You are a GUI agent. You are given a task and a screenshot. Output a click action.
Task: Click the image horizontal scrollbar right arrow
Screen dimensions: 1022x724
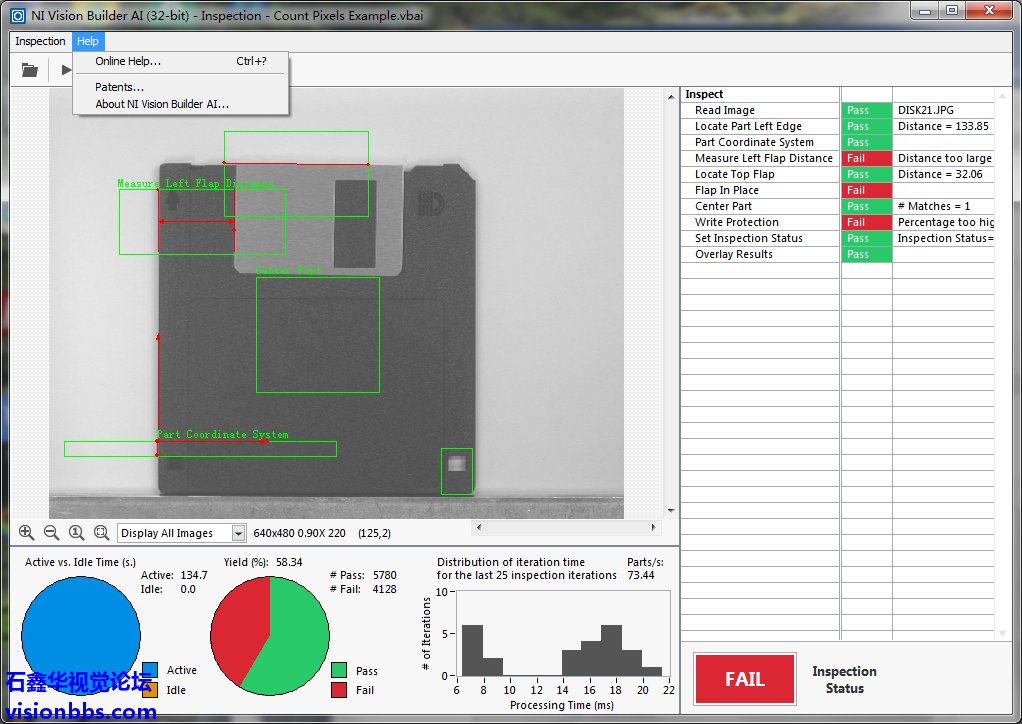[655, 527]
